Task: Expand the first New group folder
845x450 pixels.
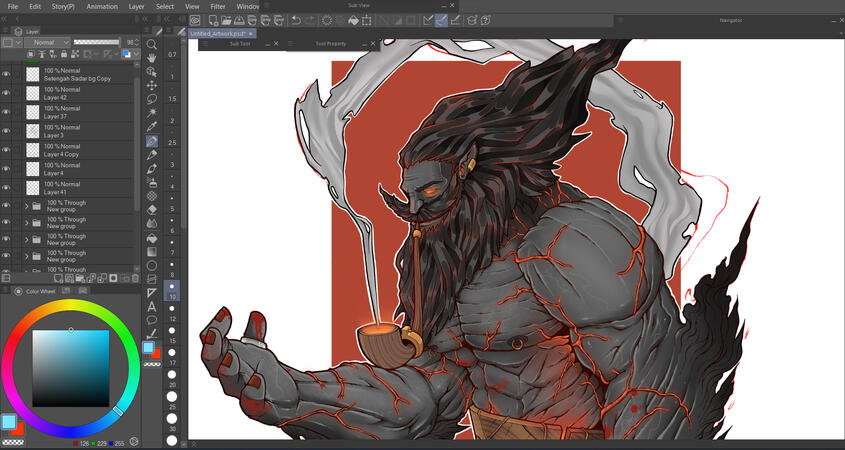Action: tap(26, 206)
